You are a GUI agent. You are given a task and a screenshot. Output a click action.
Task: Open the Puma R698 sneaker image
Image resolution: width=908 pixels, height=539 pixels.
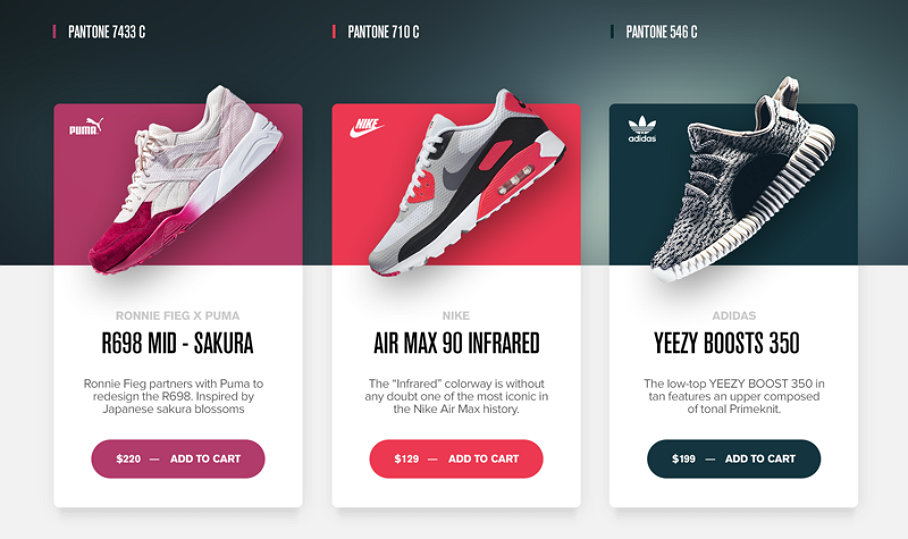[x=185, y=179]
